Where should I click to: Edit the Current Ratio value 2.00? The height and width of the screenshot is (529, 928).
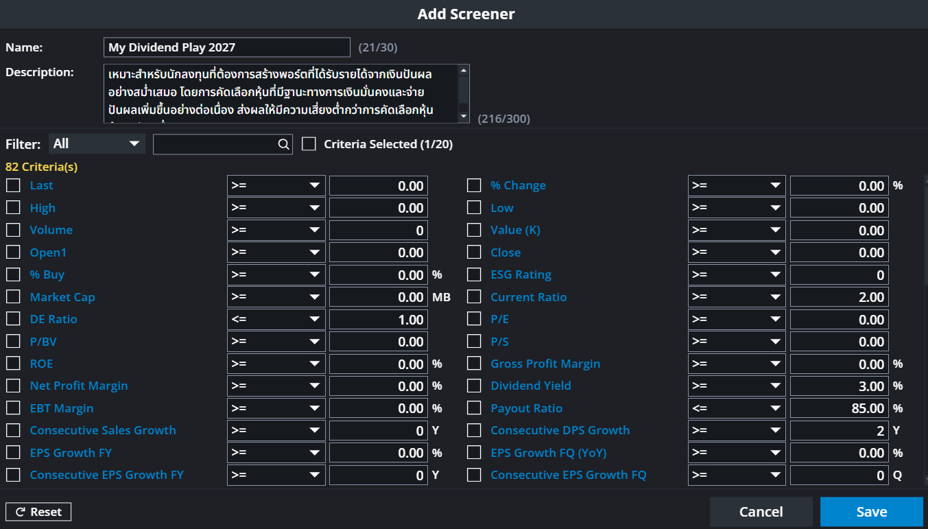click(839, 297)
